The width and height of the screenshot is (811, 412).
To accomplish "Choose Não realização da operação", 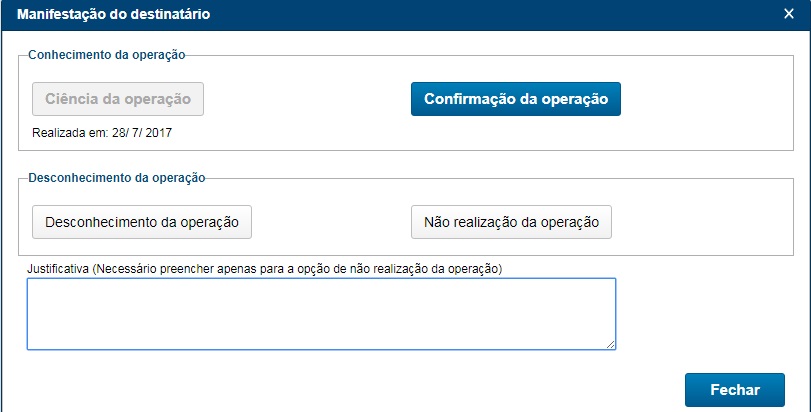I will point(510,222).
